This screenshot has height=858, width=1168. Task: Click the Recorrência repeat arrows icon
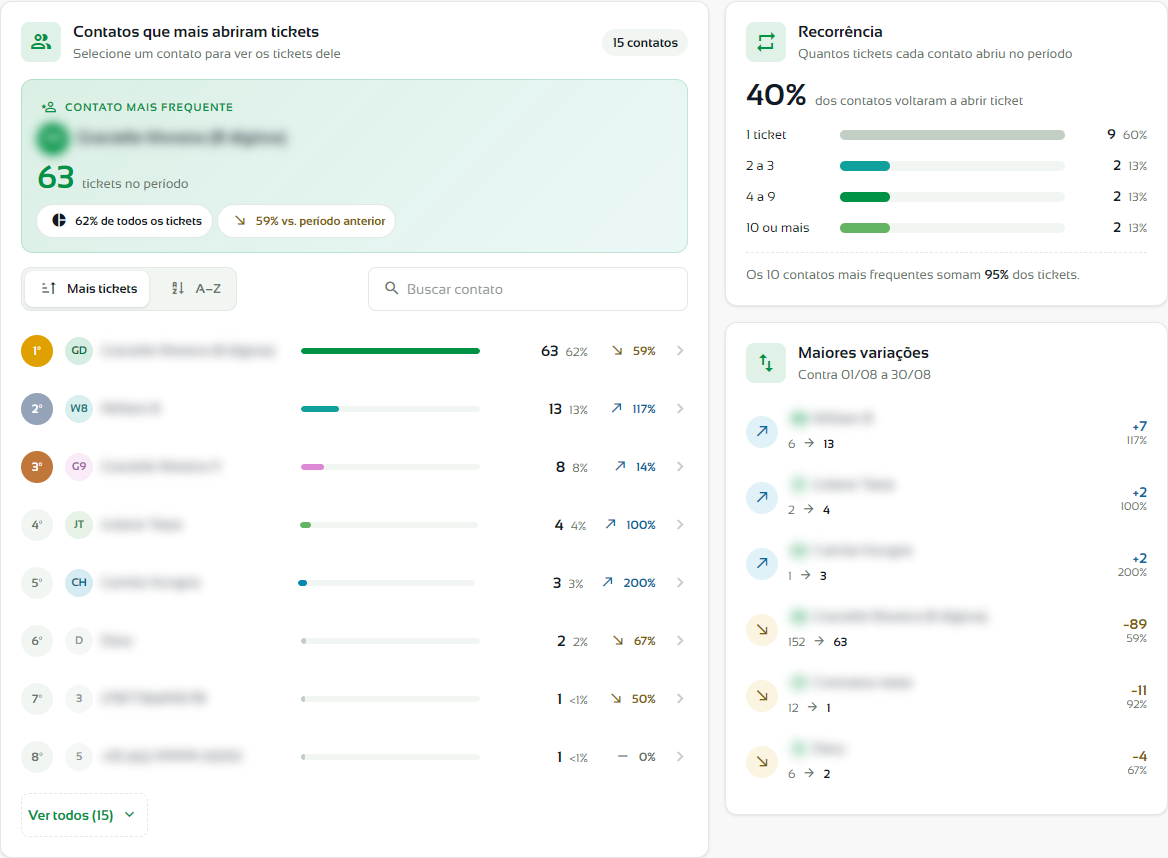(x=766, y=42)
